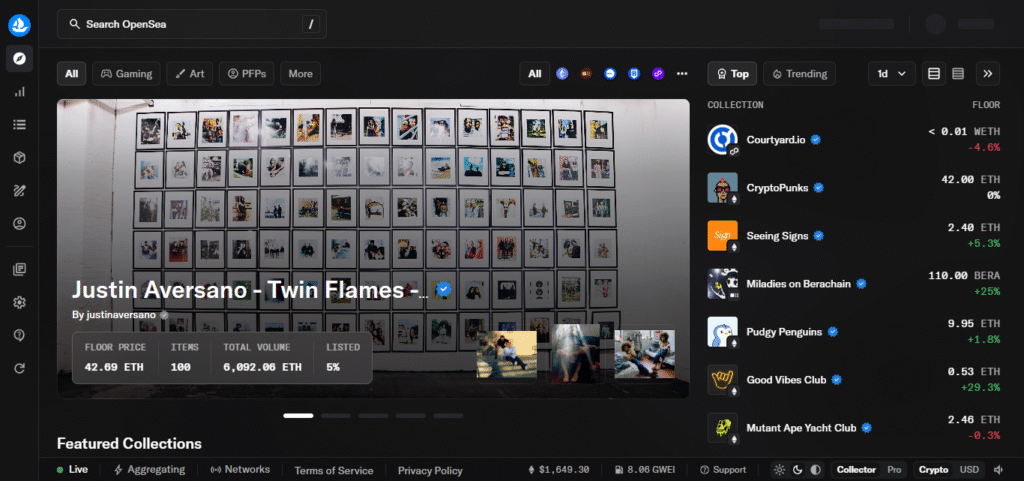Open the Mutant Ape Yacht Club row
Screen dimensions: 1024x481
pos(854,428)
